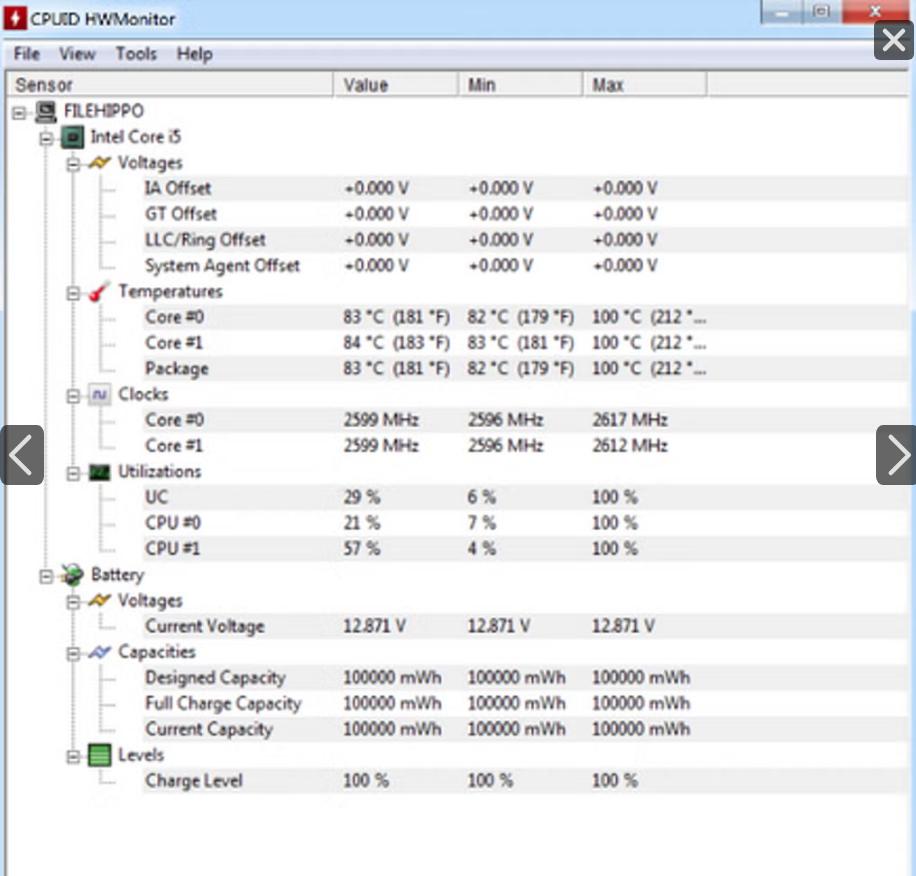Image resolution: width=916 pixels, height=876 pixels.
Task: Select the UC utilization row
Action: coord(525,498)
